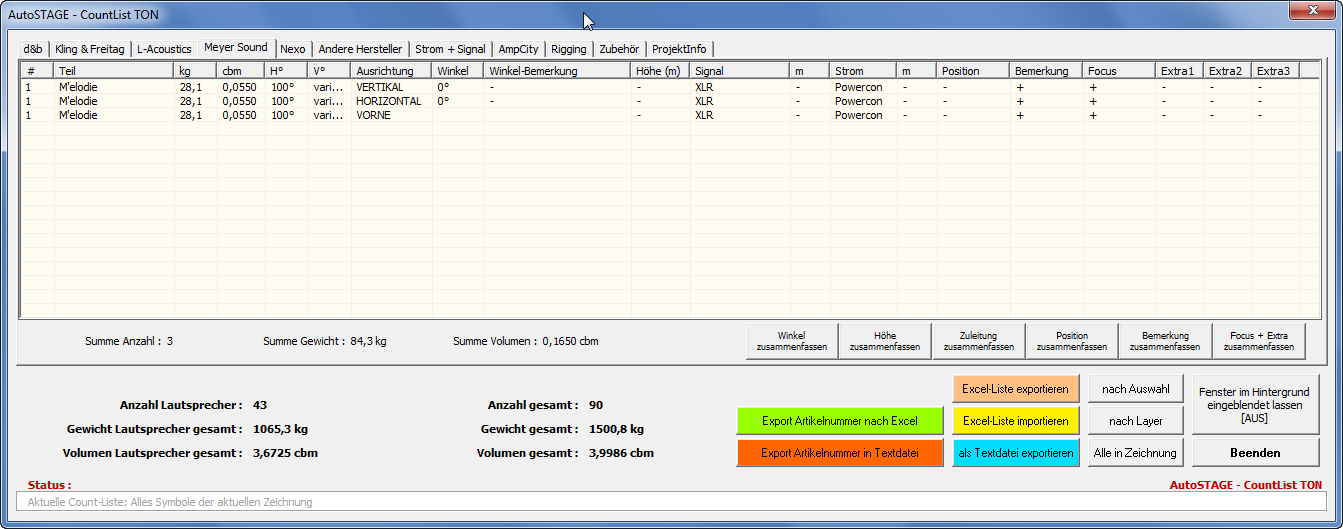This screenshot has width=1343, height=529.
Task: Click the orange Export Artikelnummer in Textdatei button
Action: click(840, 453)
